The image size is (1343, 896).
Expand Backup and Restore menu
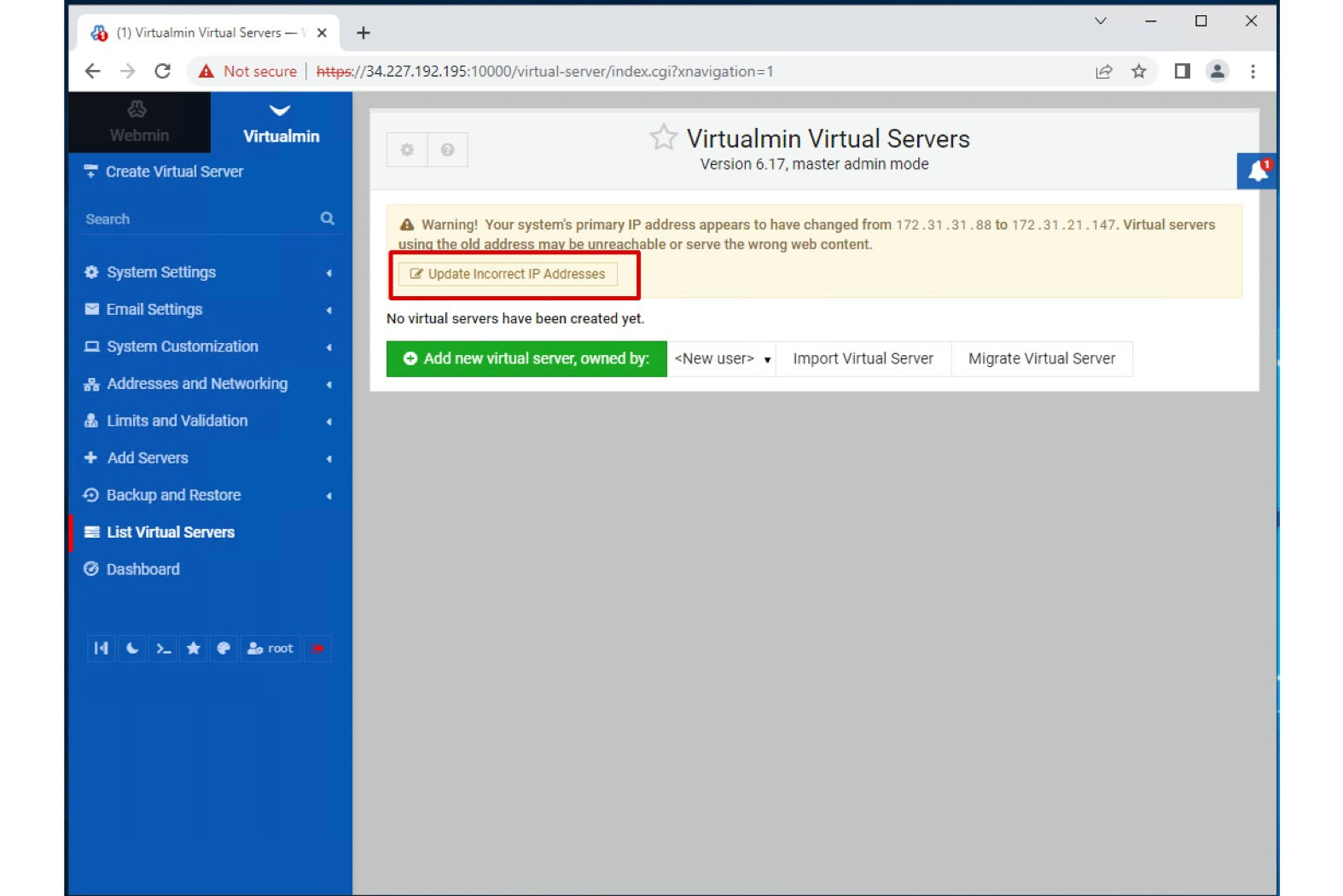click(209, 495)
